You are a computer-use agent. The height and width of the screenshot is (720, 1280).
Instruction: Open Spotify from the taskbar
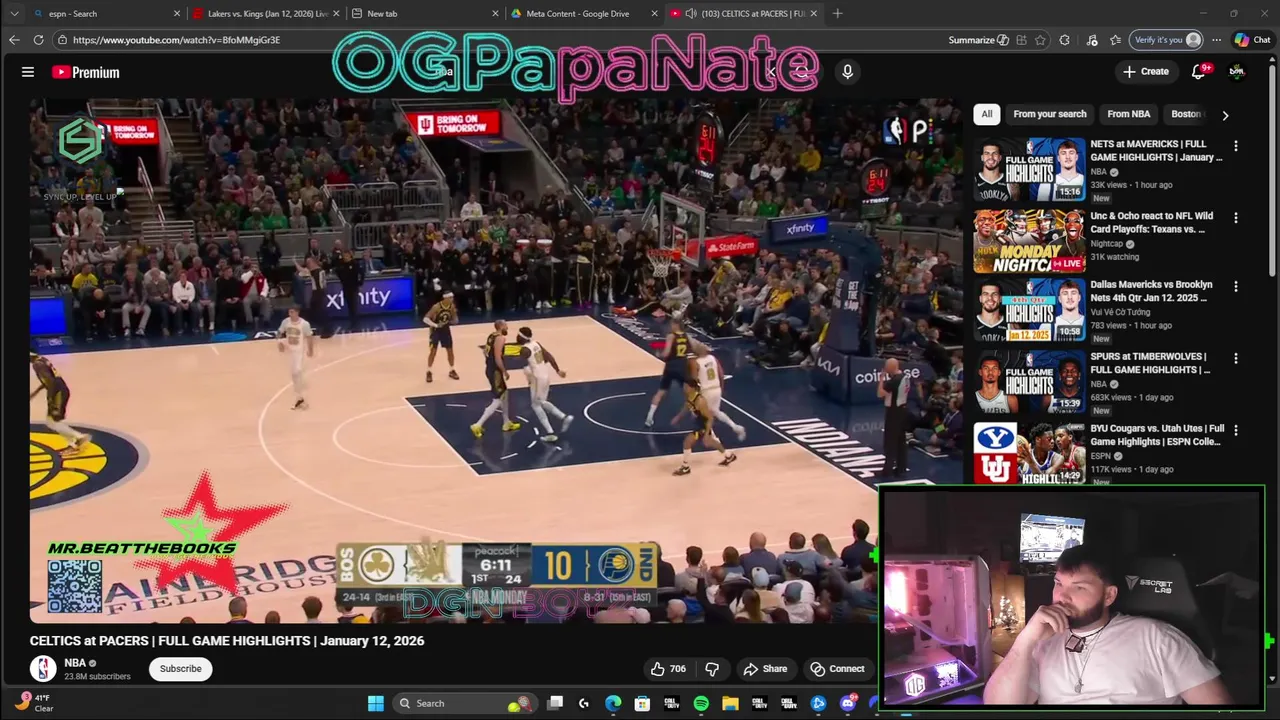(x=701, y=703)
